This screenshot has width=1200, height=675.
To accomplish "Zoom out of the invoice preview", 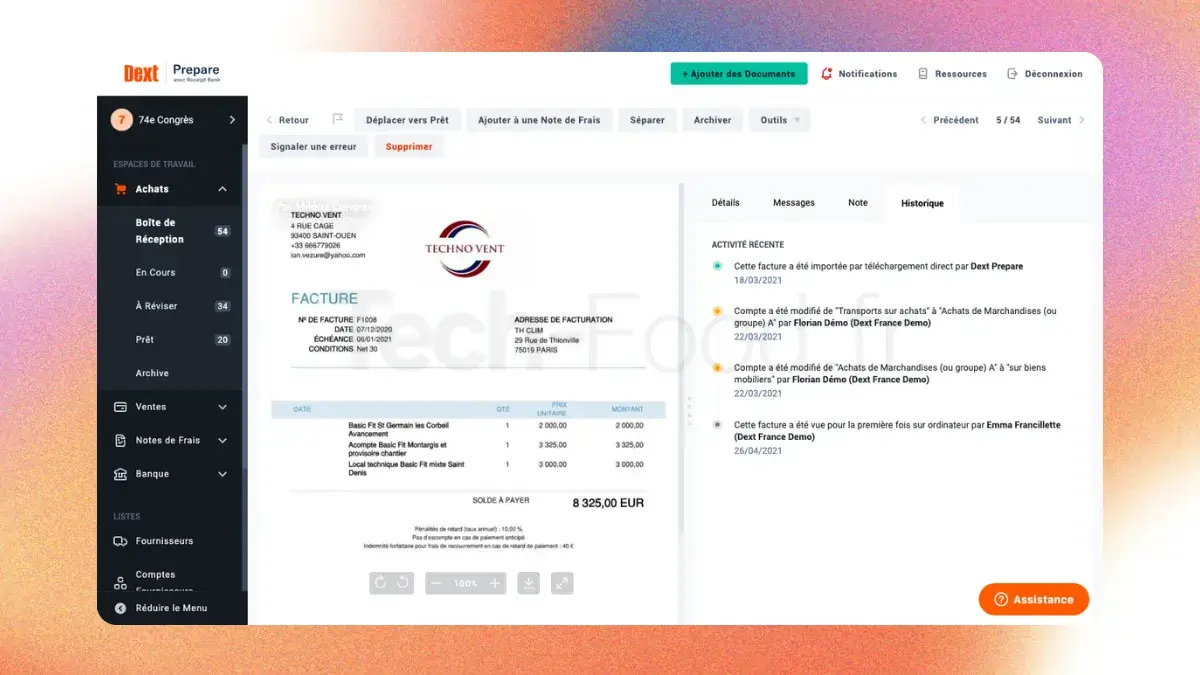I will [436, 583].
